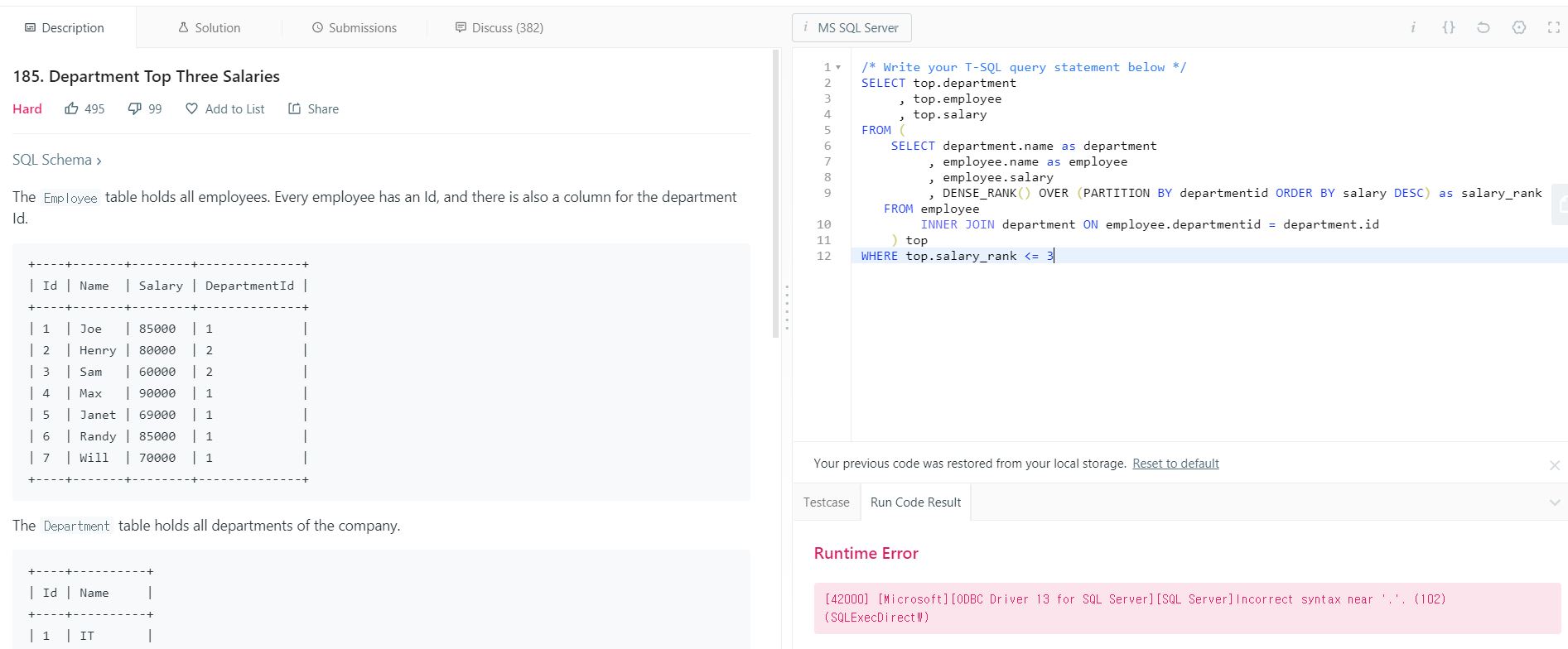Click the Share icon
1568x649 pixels.
point(294,108)
